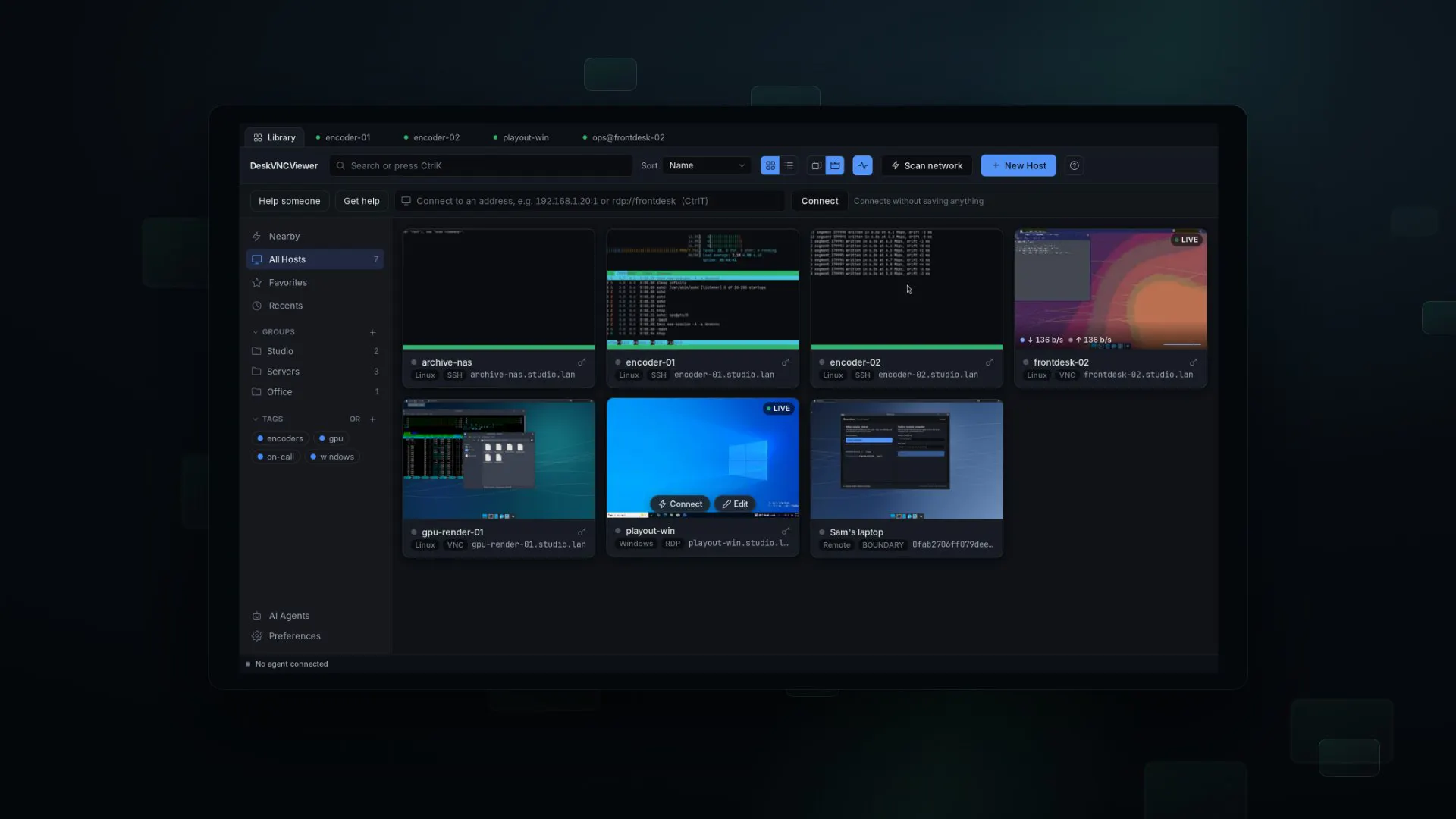1456x819 pixels.
Task: Toggle the on-call tag filter
Action: pyautogui.click(x=275, y=457)
